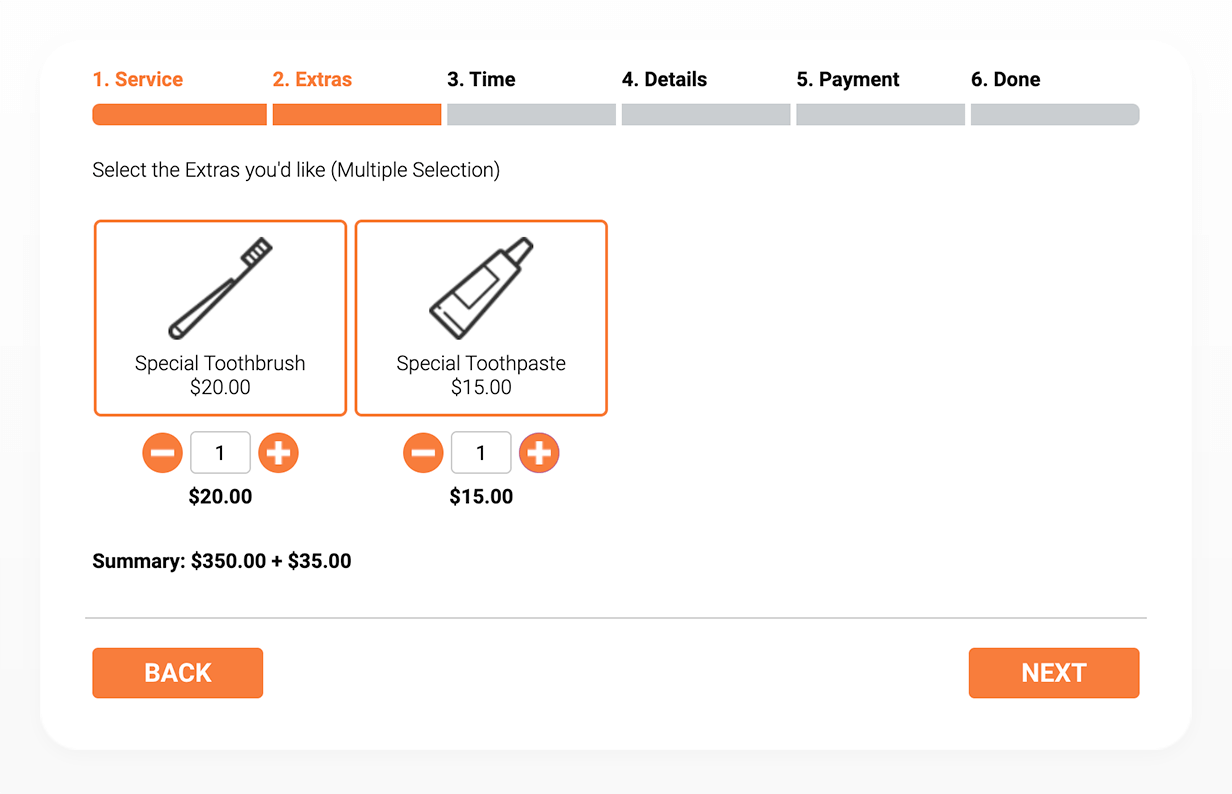The width and height of the screenshot is (1232, 794).
Task: Go to the 1. Service step
Action: coord(138,79)
